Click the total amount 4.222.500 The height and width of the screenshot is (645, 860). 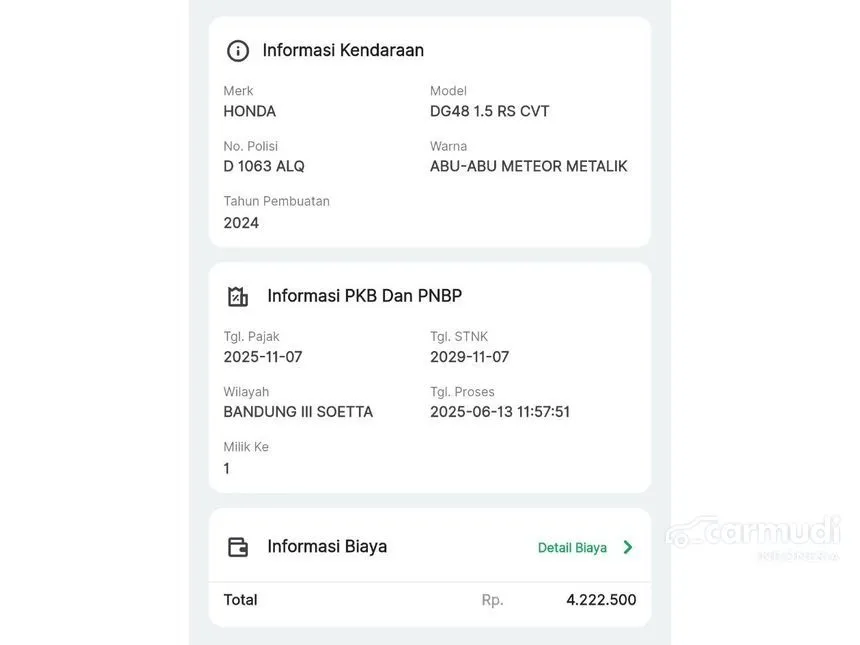point(601,600)
